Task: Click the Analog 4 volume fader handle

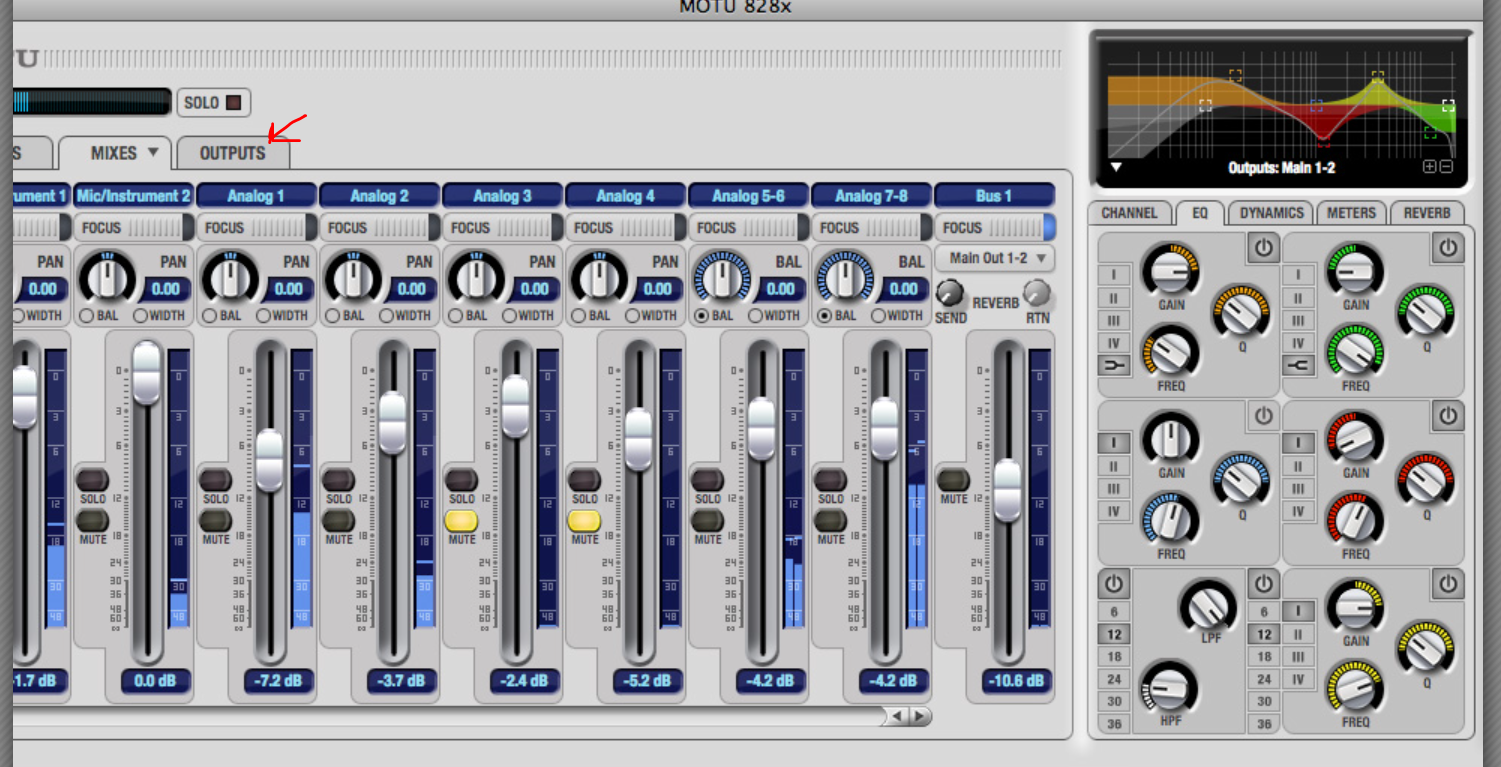Action: [x=638, y=433]
